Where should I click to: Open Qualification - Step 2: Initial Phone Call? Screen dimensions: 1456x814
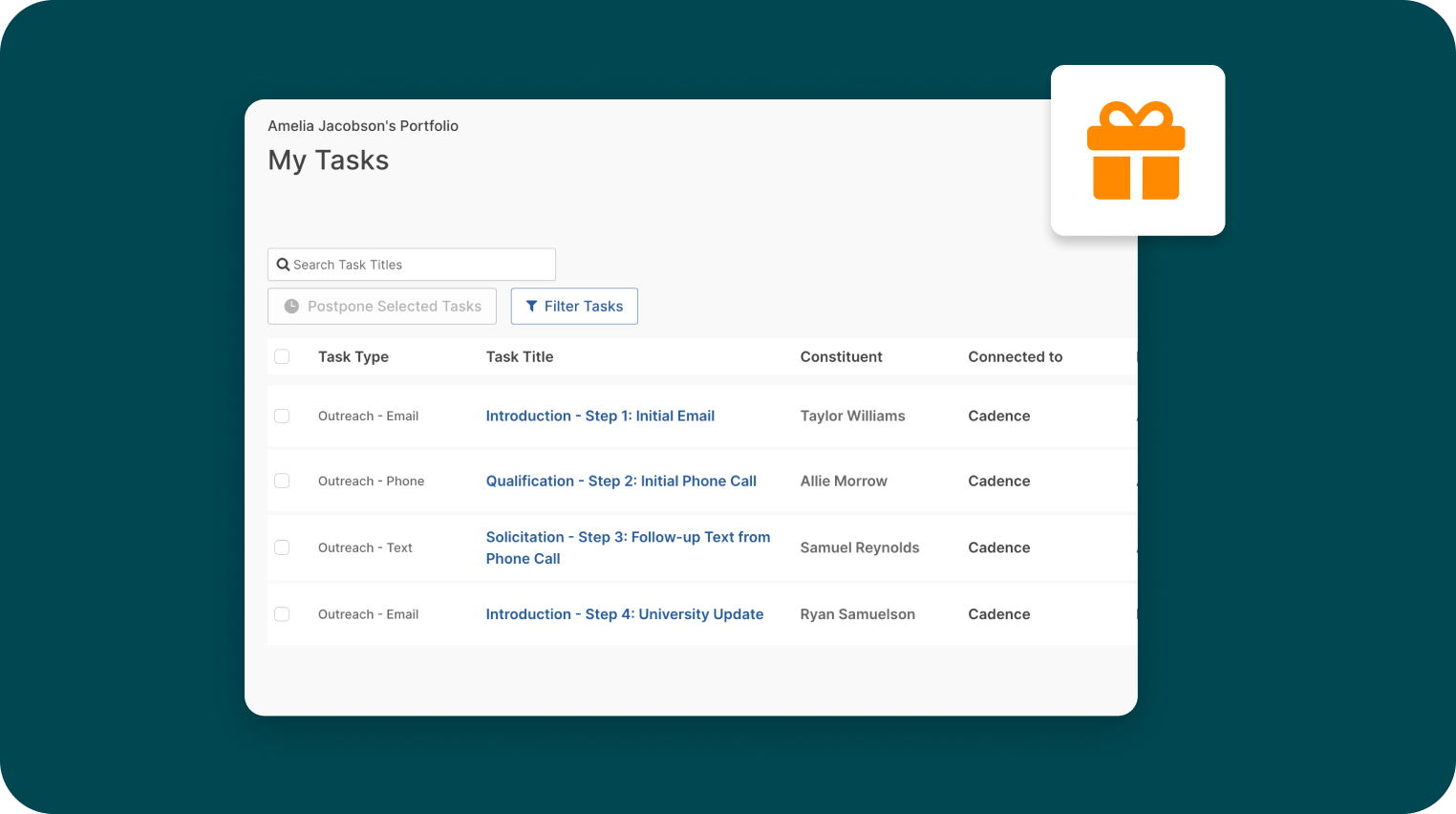click(621, 481)
